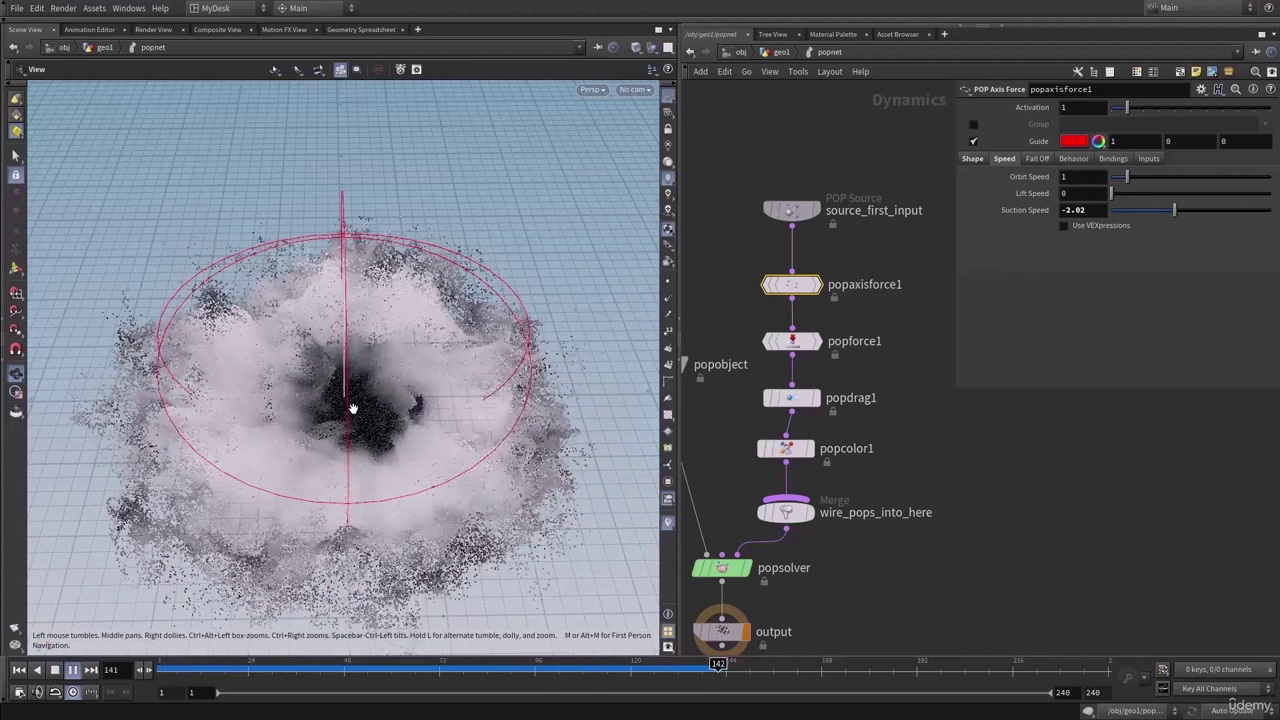The image size is (1280, 720).
Task: Select the popaxisforce1 node icon
Action: pos(792,285)
